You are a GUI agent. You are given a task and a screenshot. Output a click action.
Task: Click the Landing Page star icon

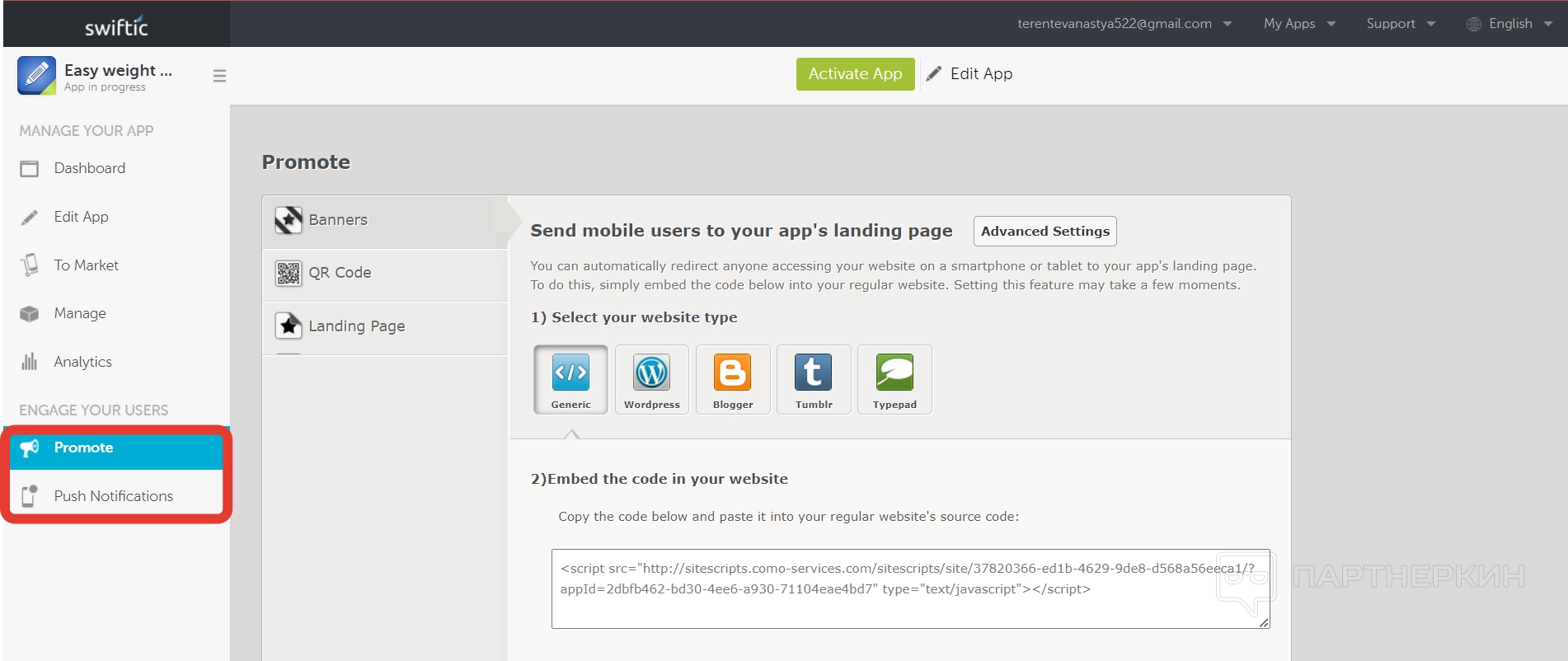289,326
